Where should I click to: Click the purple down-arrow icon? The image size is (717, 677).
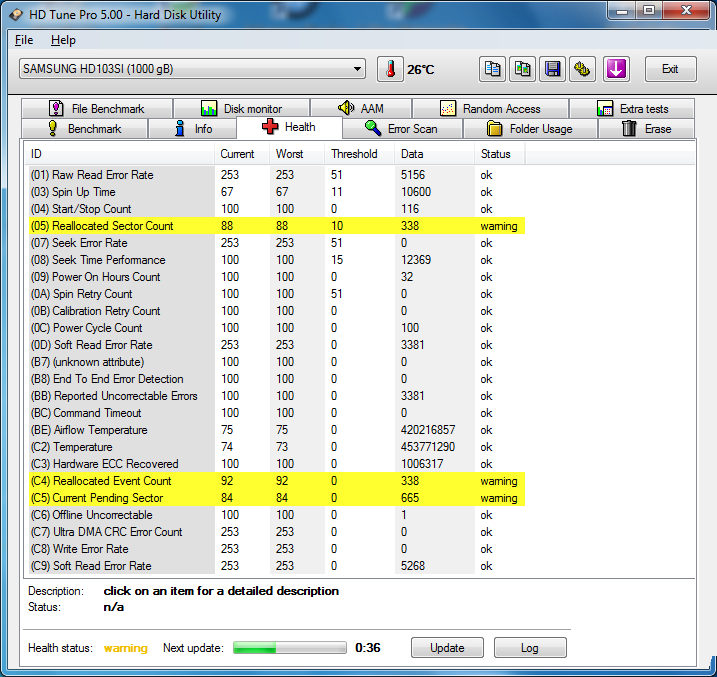[616, 69]
